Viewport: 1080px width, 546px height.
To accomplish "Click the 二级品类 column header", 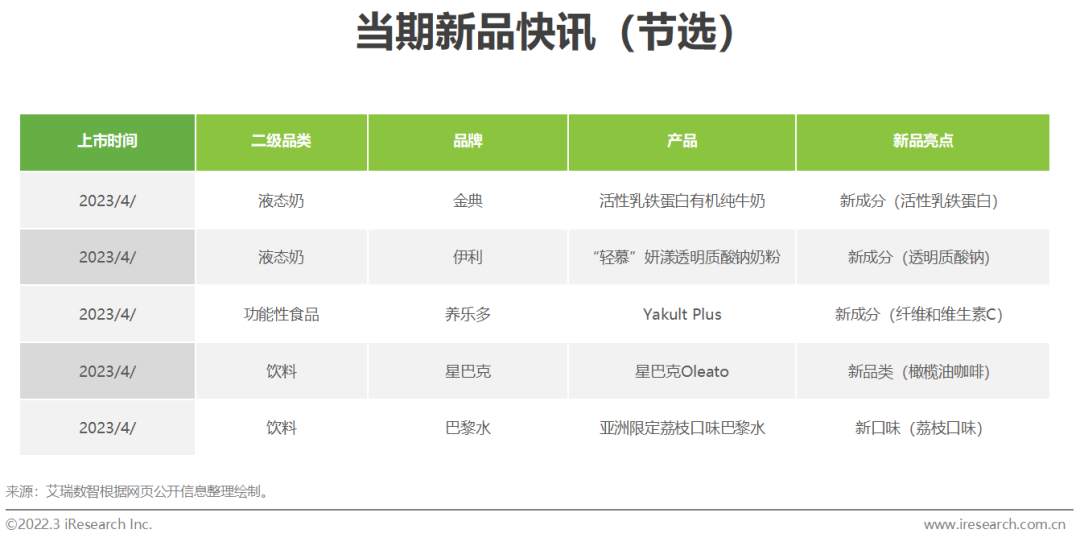I will [282, 142].
